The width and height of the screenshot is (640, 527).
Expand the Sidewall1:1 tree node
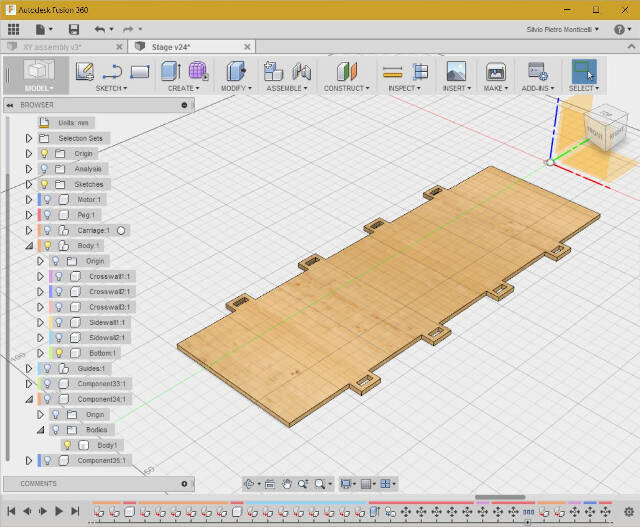(x=40, y=322)
